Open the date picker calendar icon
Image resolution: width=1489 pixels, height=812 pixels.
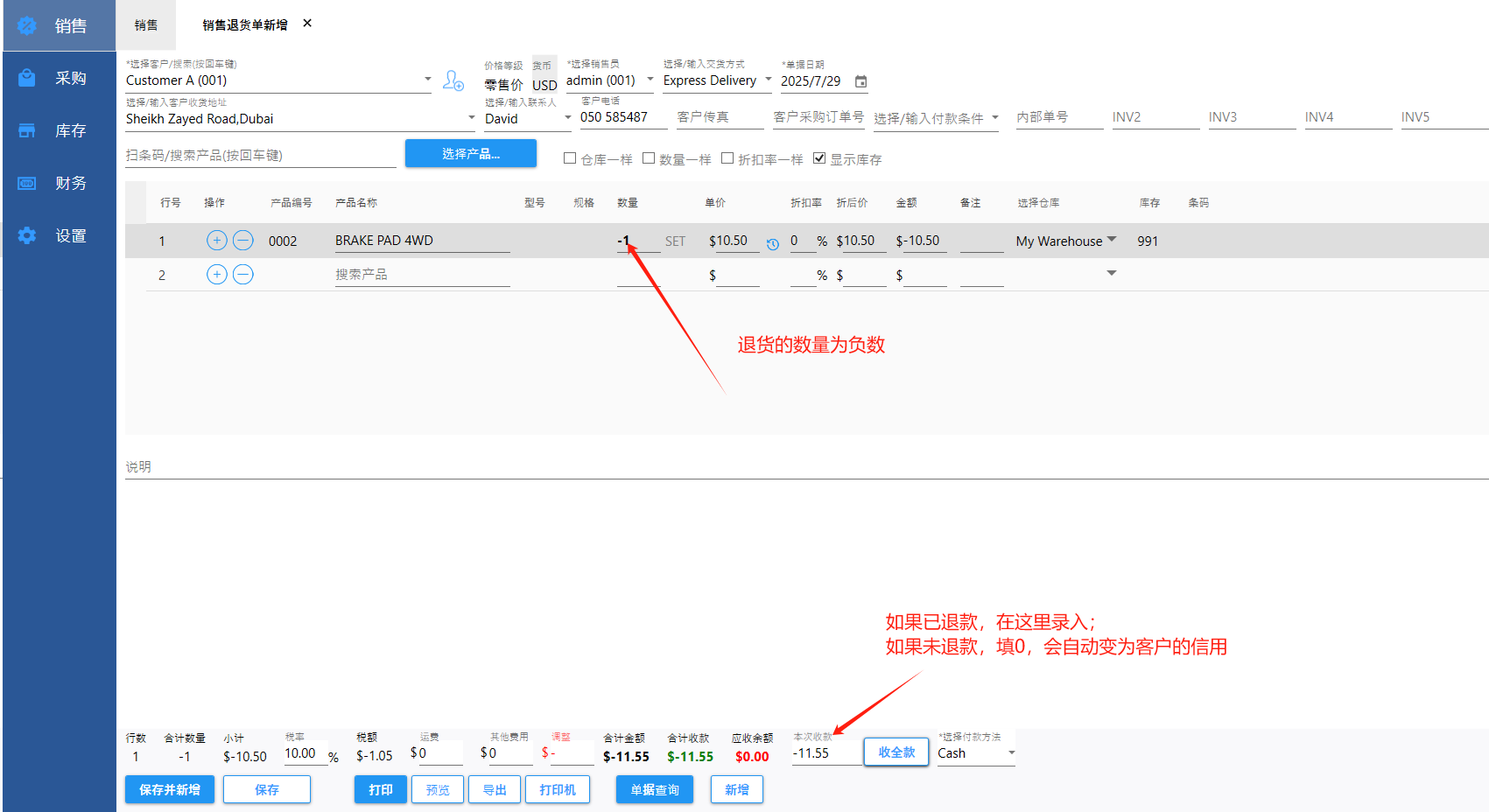[860, 81]
